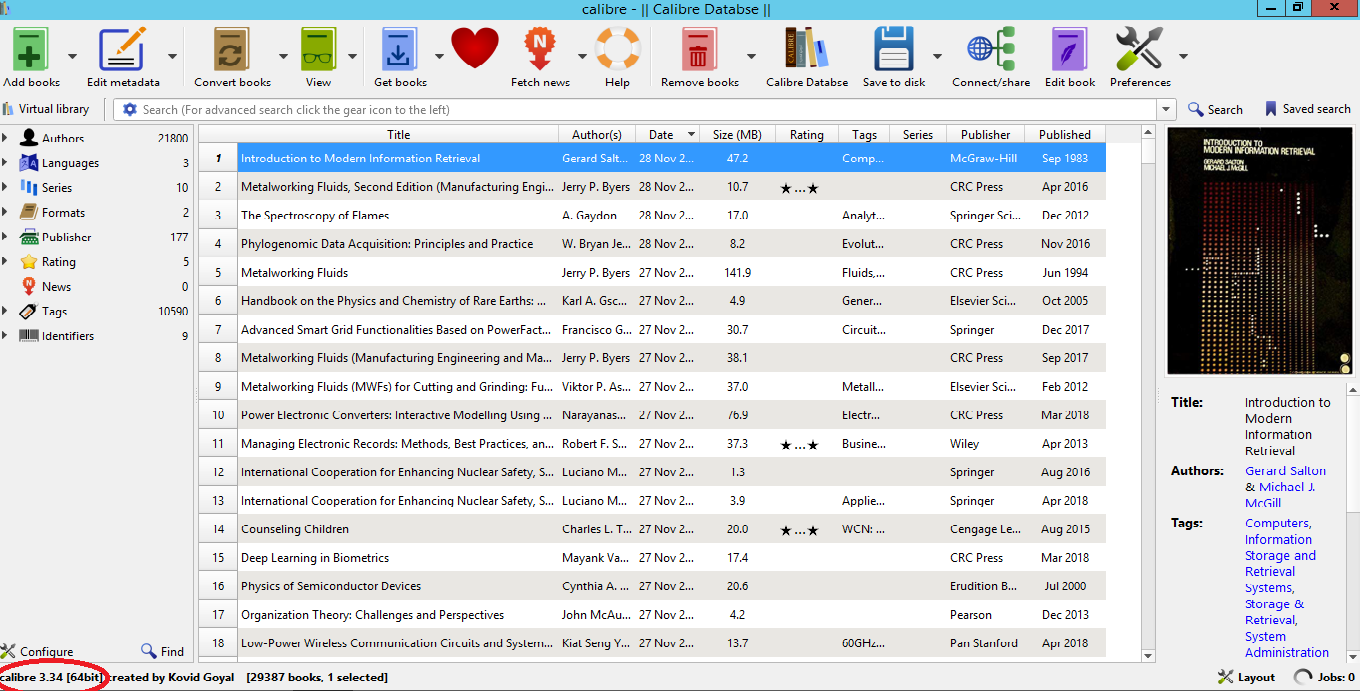Click the Jobs: 0 indicator
The image size is (1366, 691).
pyautogui.click(x=1325, y=677)
